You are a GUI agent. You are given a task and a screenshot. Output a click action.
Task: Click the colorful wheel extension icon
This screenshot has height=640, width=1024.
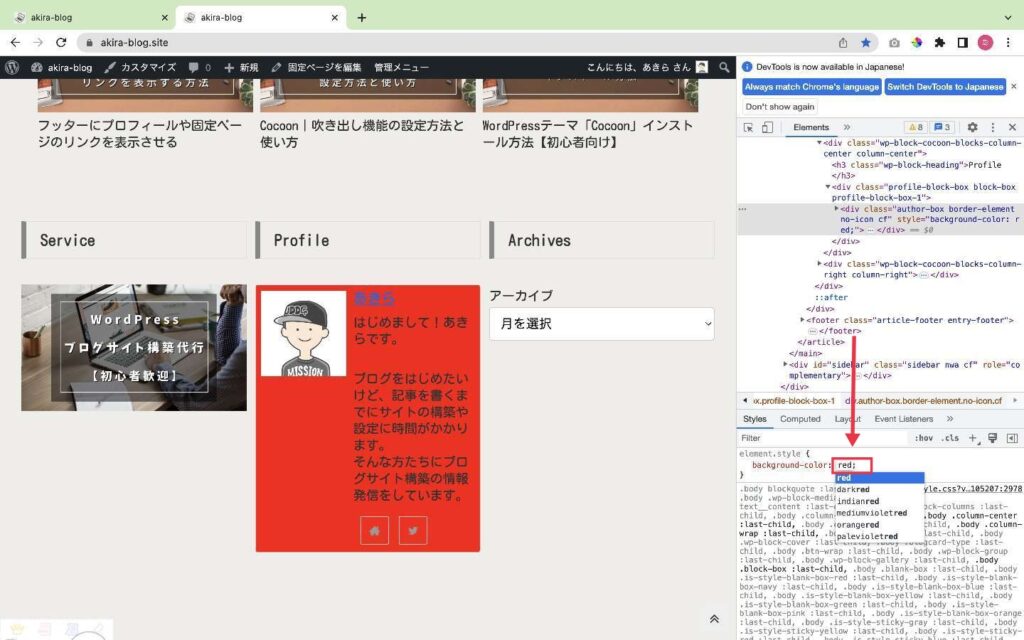[x=917, y=42]
